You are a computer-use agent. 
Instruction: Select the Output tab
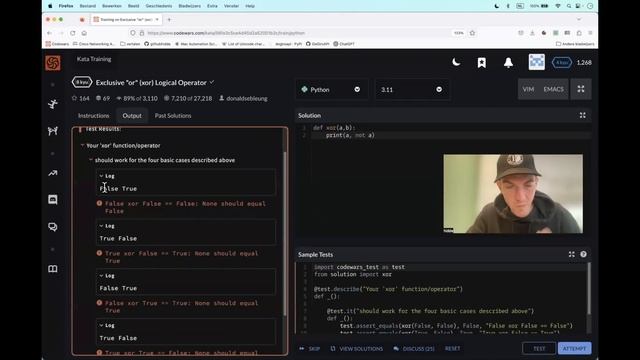click(x=132, y=116)
